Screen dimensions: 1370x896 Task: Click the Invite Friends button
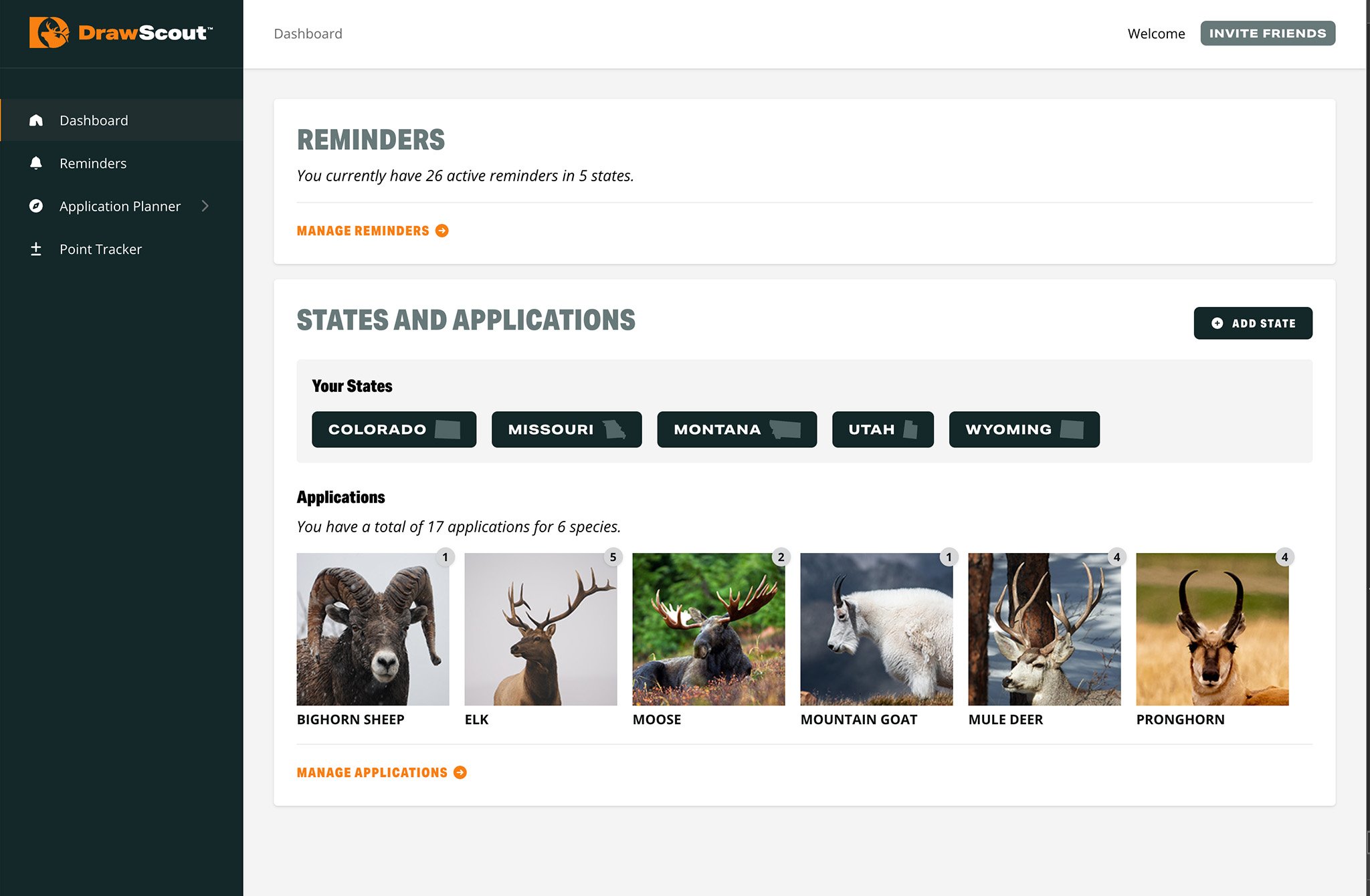pos(1267,33)
